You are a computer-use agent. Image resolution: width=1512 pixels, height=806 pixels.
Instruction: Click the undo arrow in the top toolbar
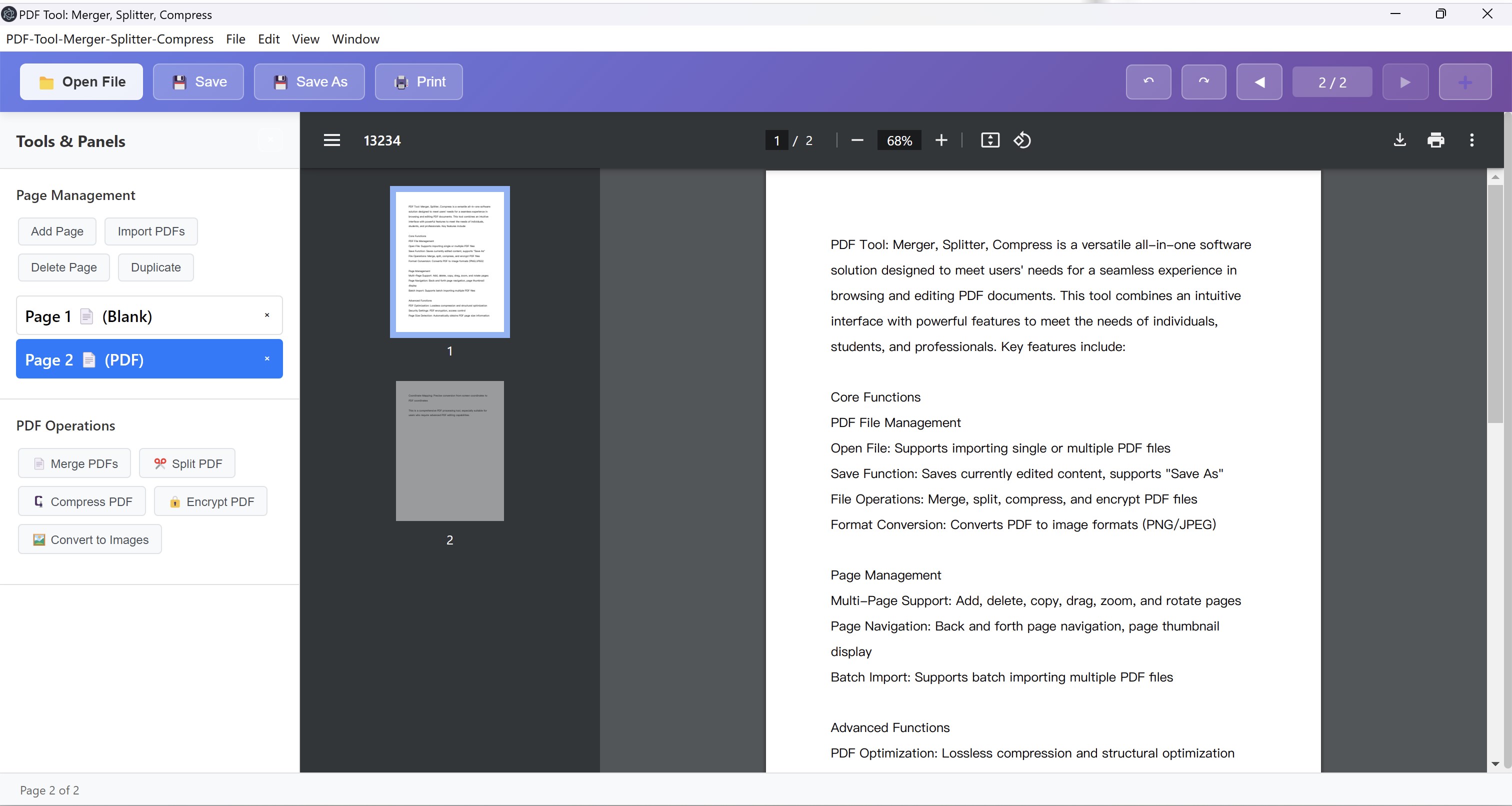[1148, 81]
